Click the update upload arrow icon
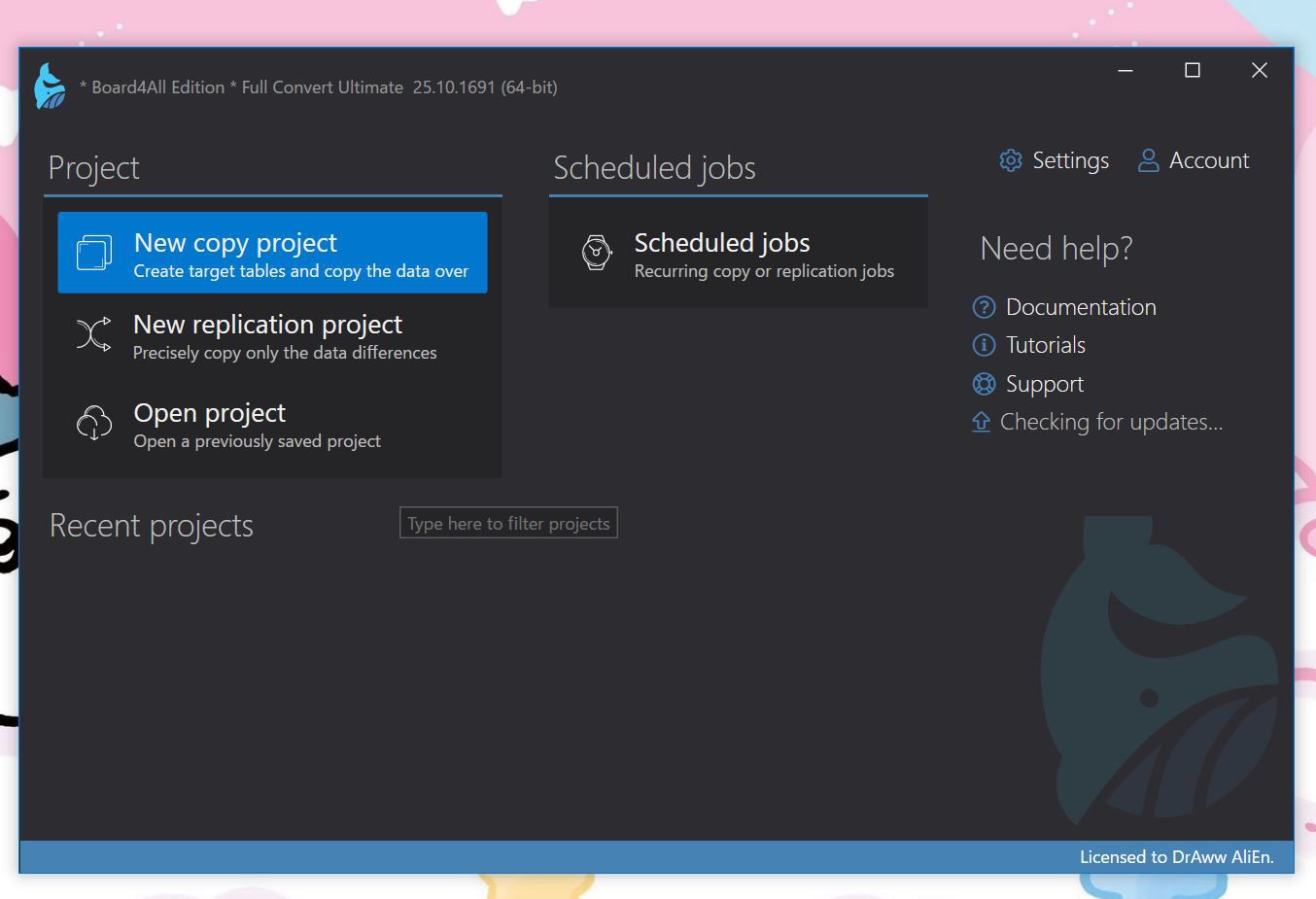1316x899 pixels. (x=982, y=422)
